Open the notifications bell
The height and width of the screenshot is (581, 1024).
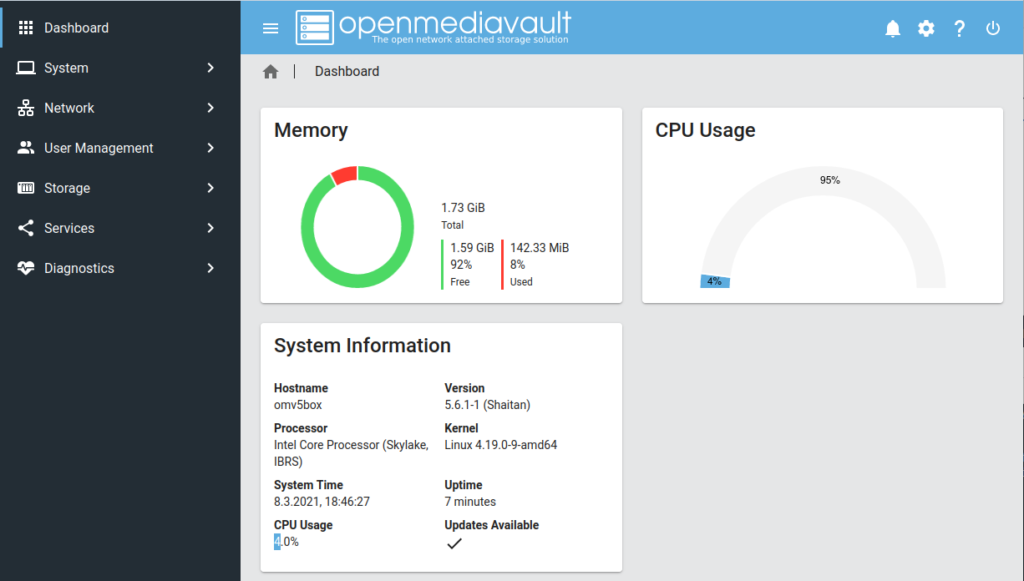(x=893, y=28)
